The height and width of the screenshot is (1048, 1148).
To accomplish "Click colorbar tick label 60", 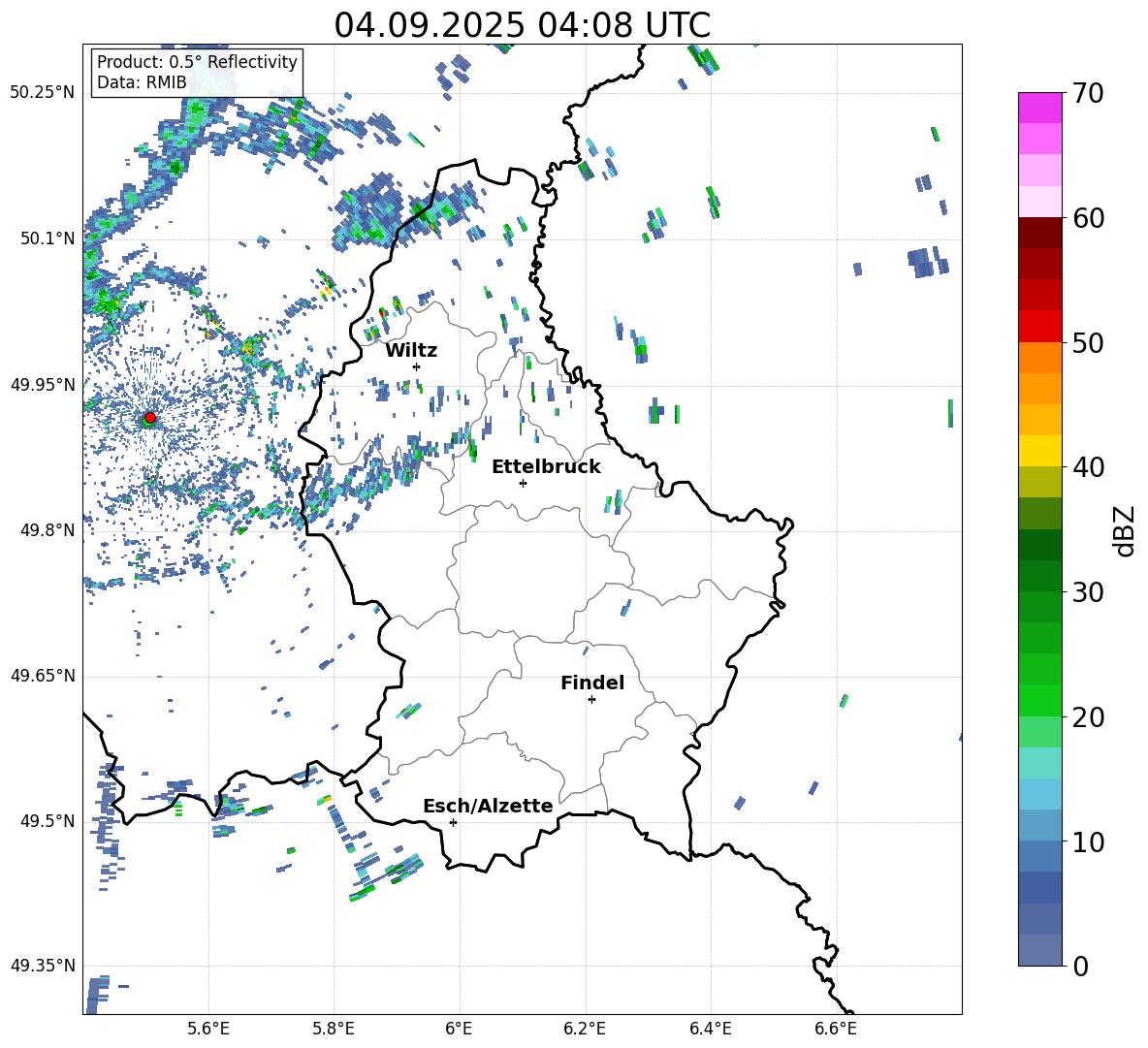I will pos(1089,218).
